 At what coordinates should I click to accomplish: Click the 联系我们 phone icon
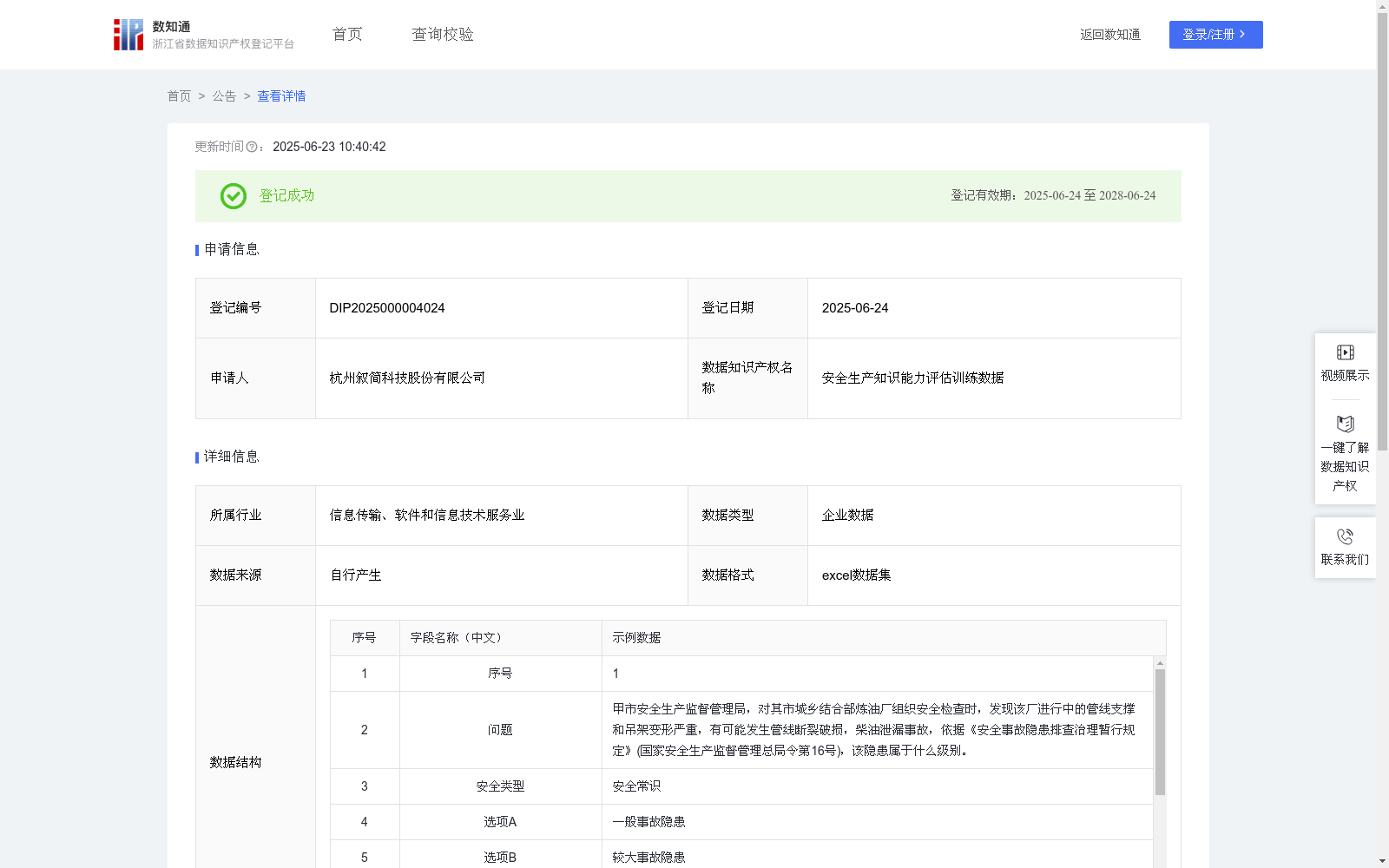(x=1345, y=536)
